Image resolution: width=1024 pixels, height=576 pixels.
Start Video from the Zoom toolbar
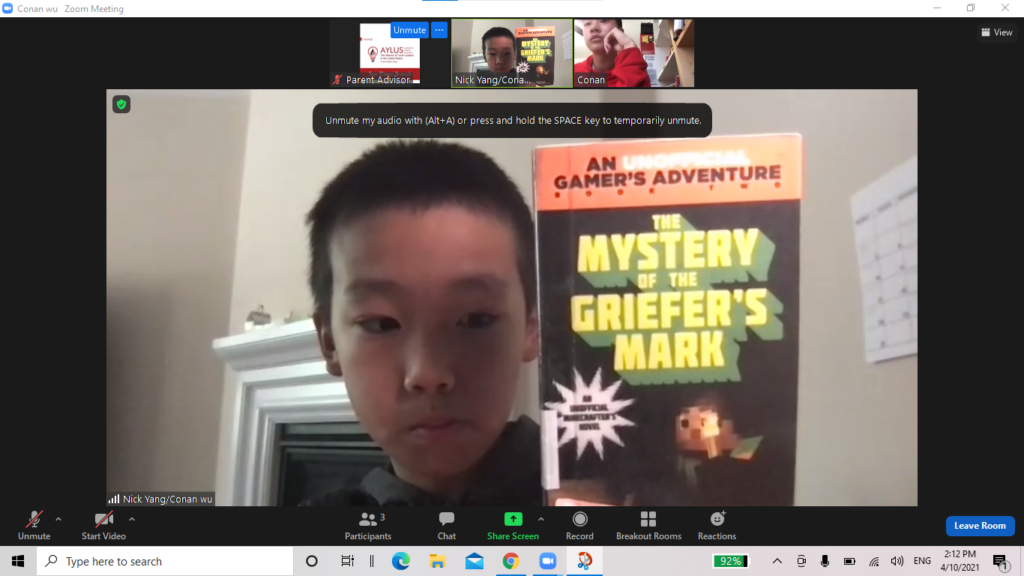click(103, 526)
